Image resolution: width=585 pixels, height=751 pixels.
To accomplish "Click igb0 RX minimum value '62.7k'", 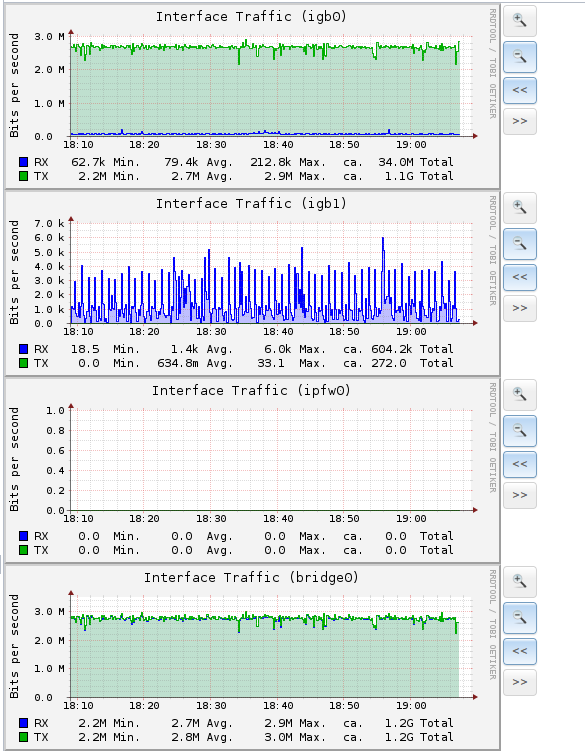I will [88, 162].
